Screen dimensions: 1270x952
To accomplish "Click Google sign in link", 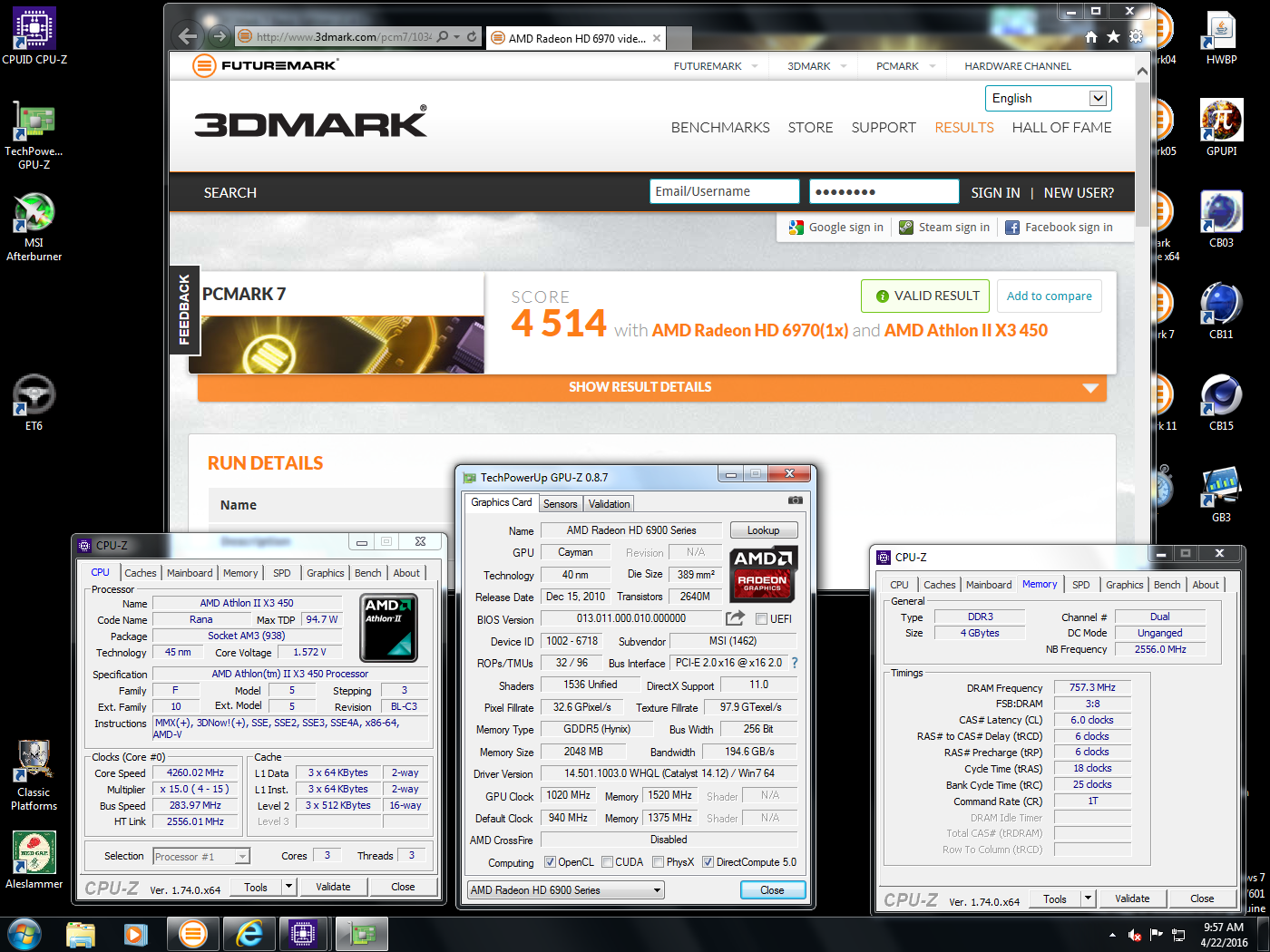I will click(836, 228).
